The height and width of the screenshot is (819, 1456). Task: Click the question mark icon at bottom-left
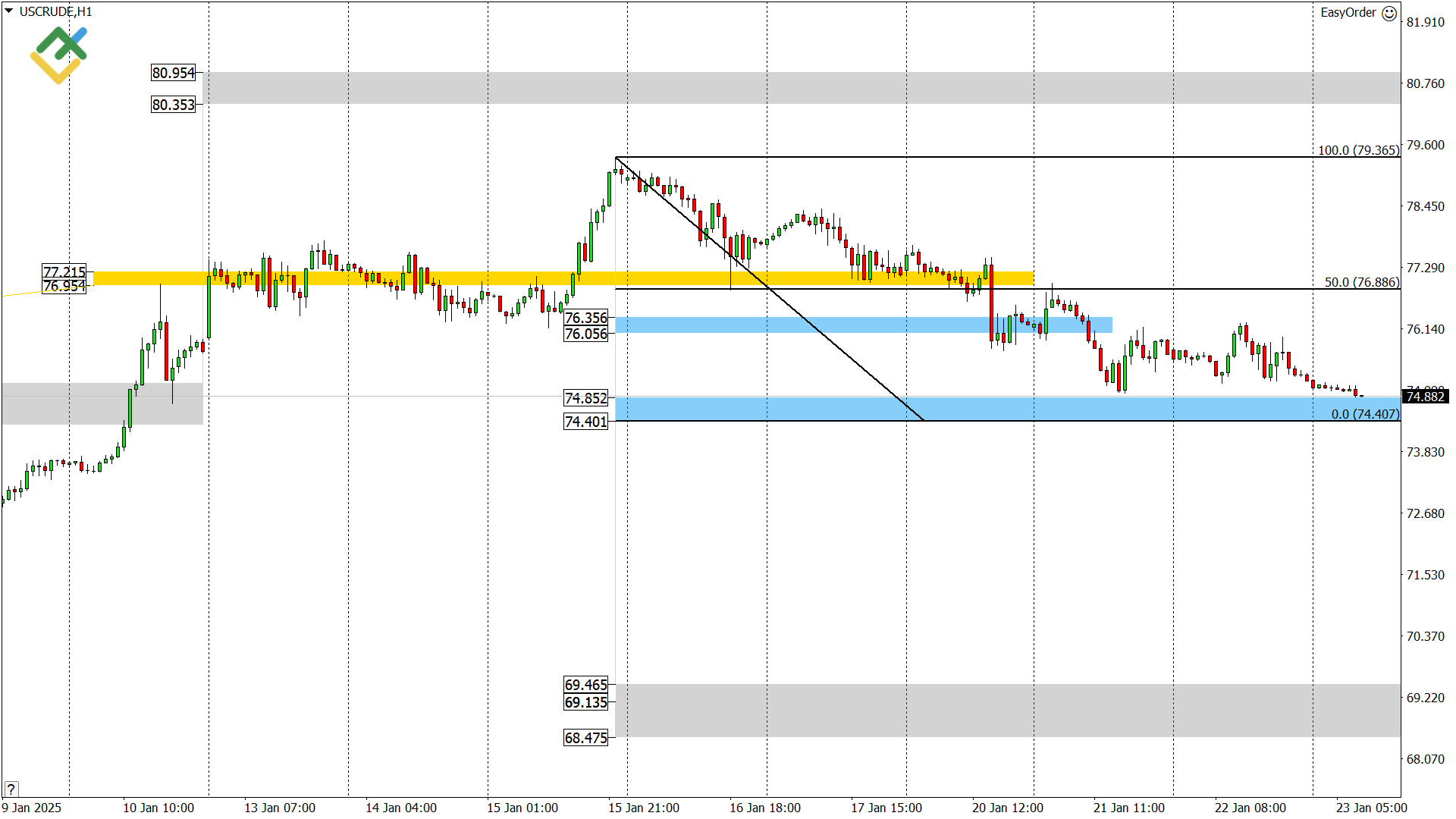pos(11,789)
